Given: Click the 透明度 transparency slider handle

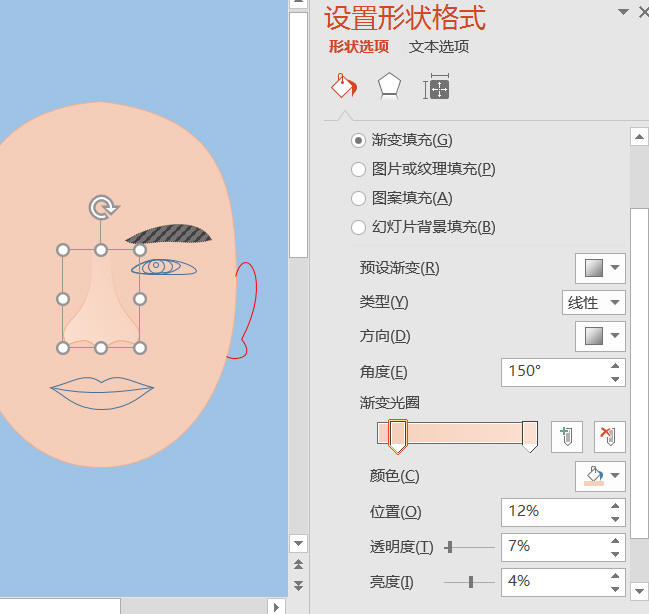Looking at the screenshot, I should point(449,547).
